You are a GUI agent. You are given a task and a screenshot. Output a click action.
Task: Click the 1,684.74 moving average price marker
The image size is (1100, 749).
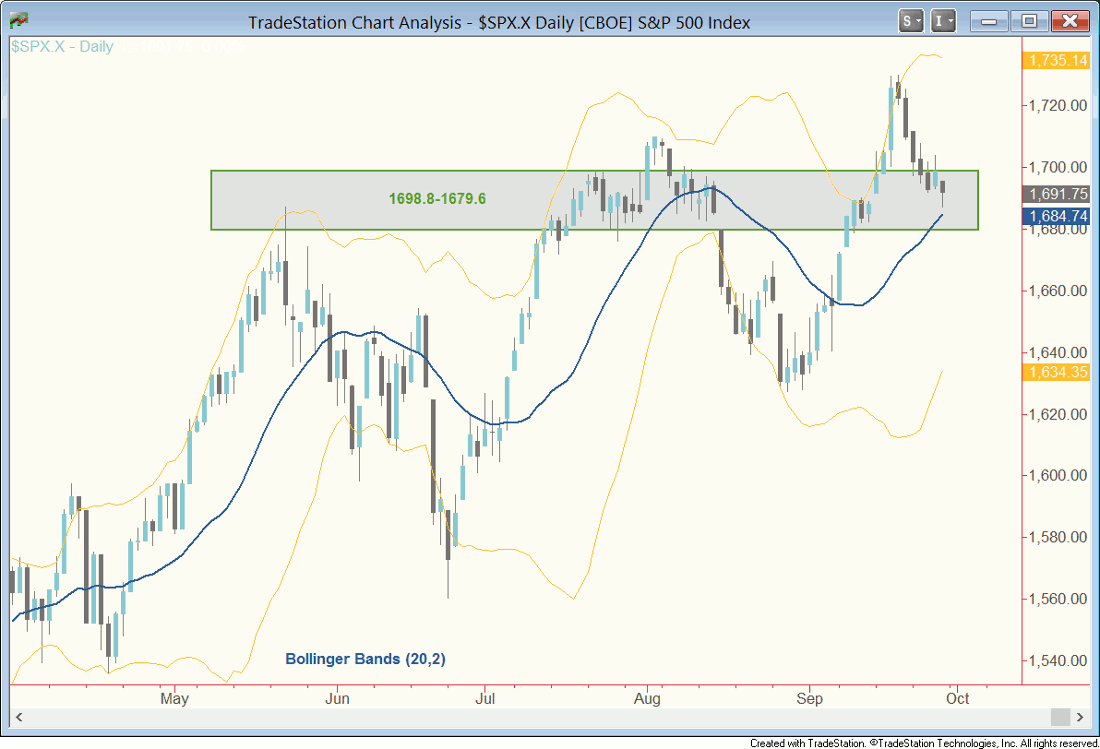click(1058, 216)
